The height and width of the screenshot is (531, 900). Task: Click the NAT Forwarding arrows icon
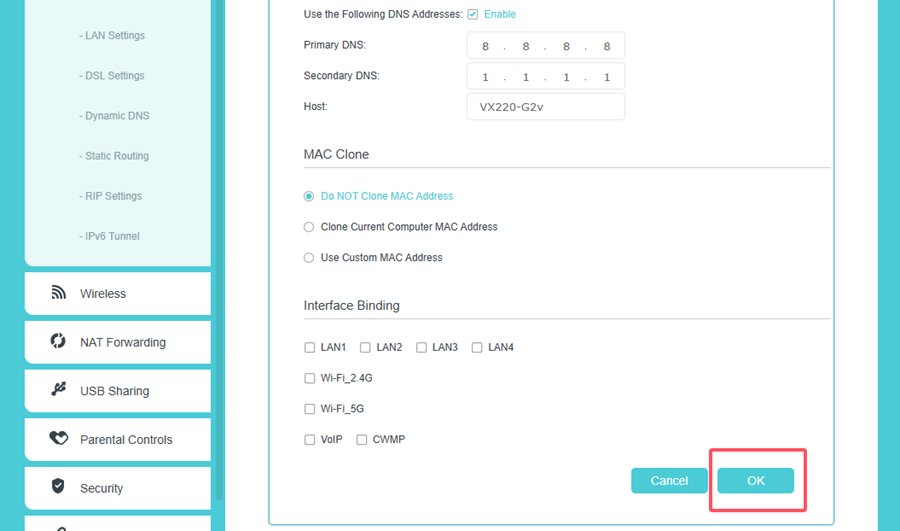(58, 342)
